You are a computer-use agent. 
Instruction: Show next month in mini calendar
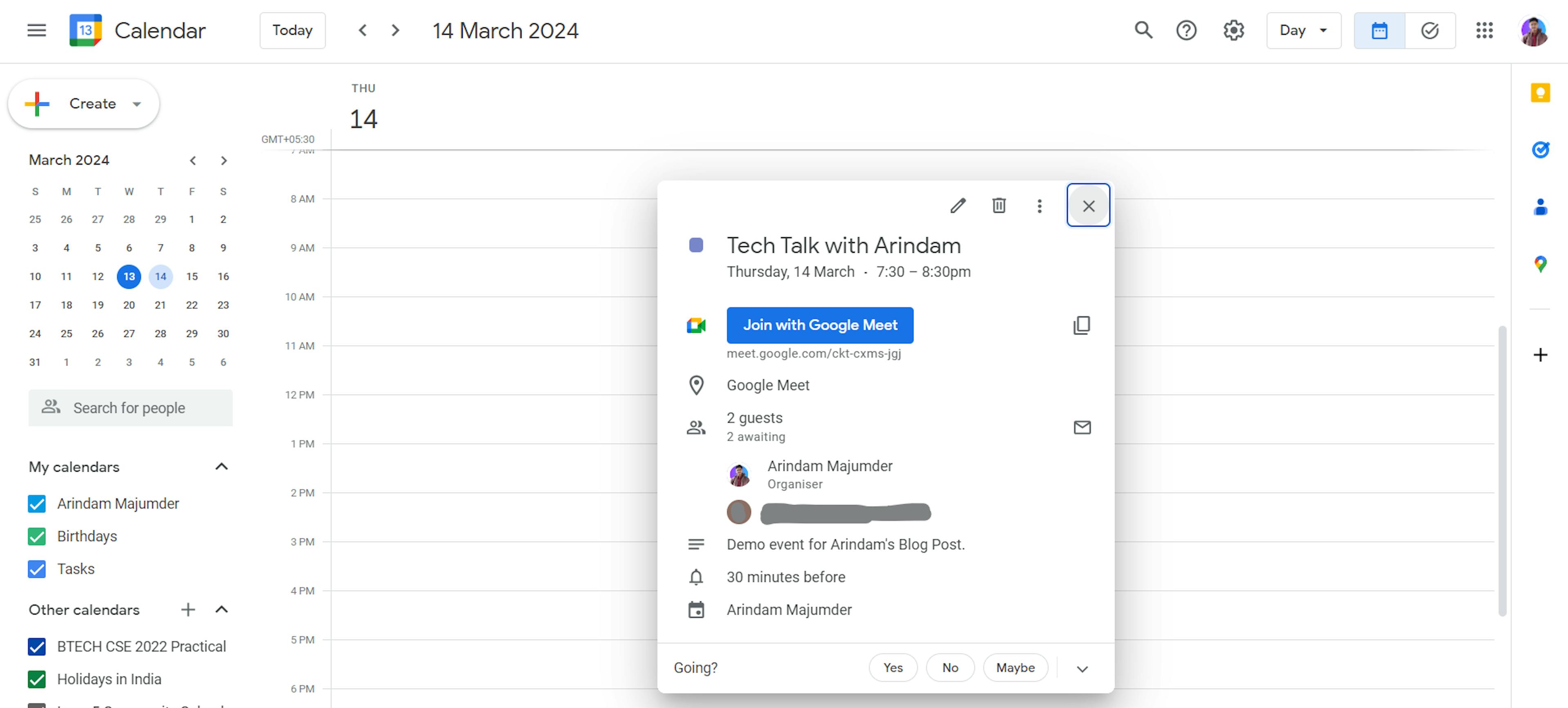coord(223,161)
